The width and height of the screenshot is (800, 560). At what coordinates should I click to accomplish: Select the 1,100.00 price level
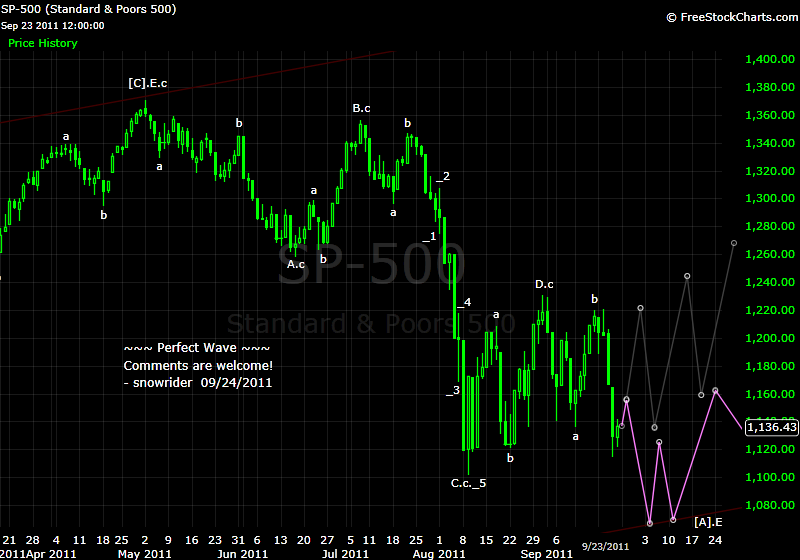click(770, 477)
